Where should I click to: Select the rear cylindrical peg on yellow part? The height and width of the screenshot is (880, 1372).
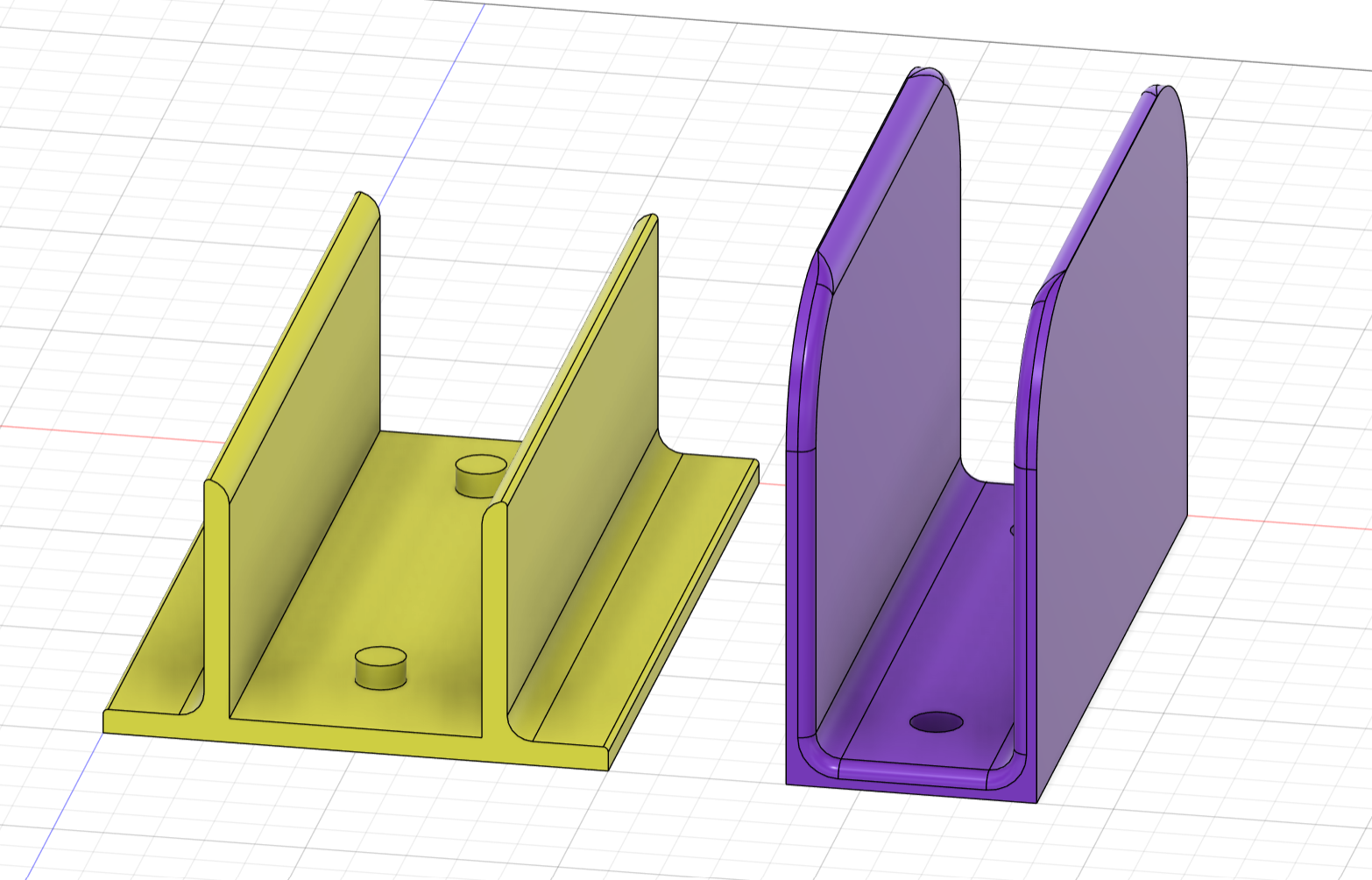[x=481, y=476]
